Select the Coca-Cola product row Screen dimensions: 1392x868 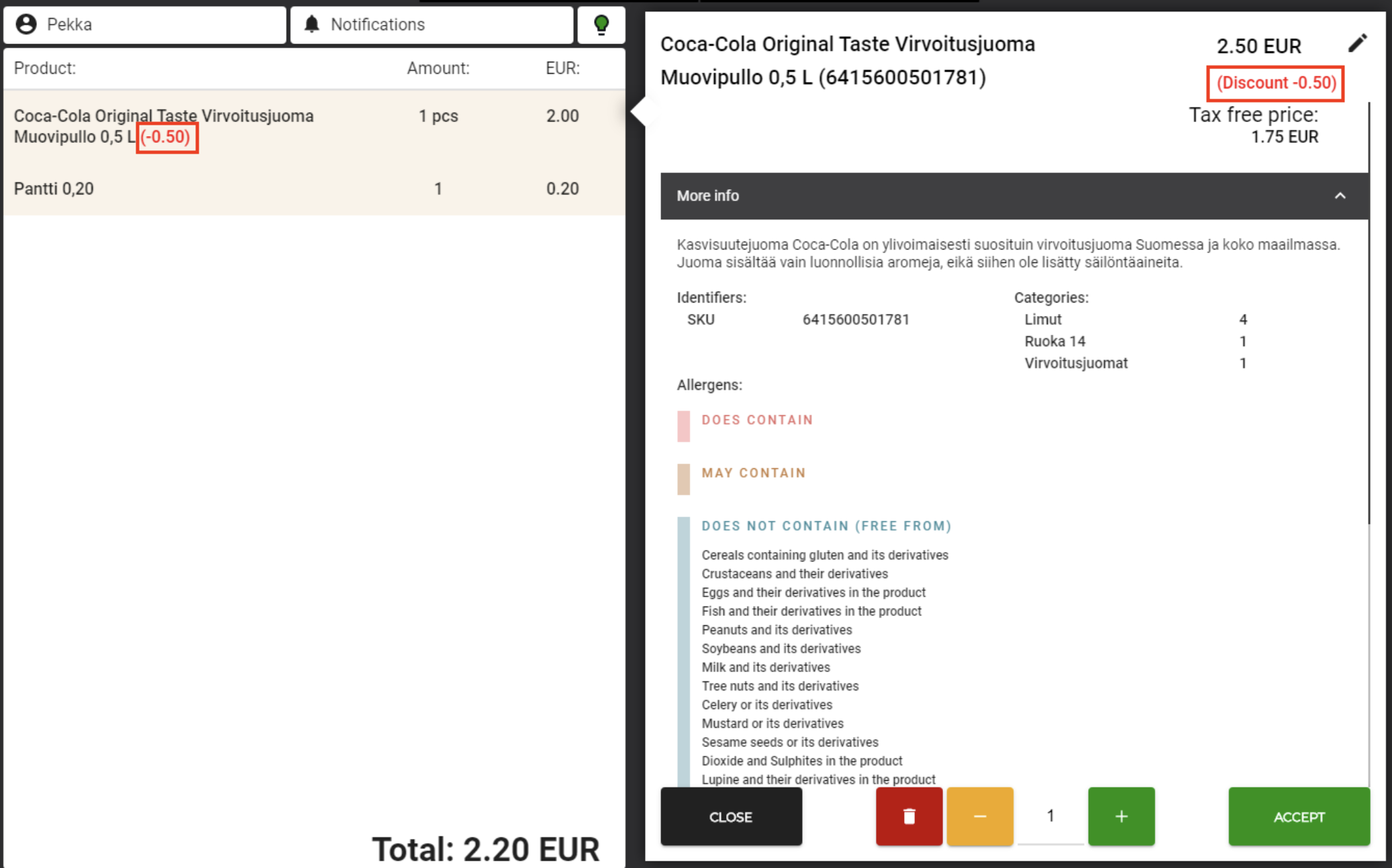click(268, 127)
